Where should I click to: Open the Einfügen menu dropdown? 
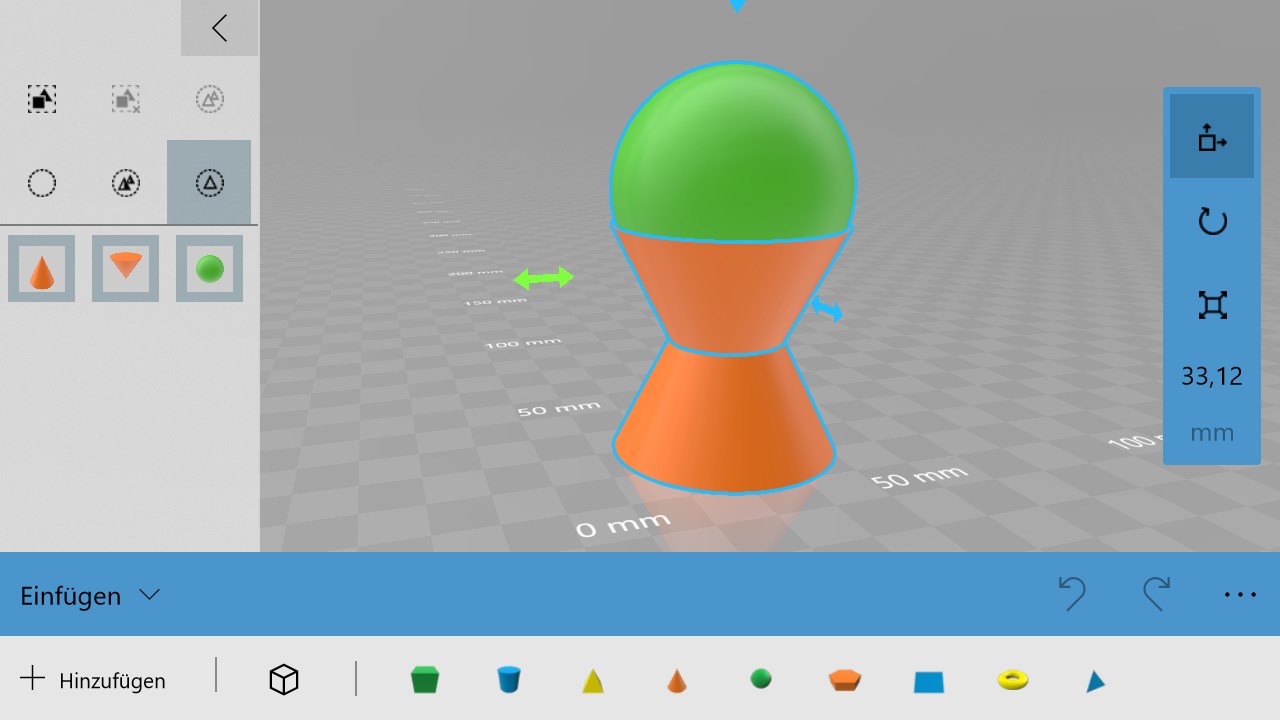click(x=90, y=596)
